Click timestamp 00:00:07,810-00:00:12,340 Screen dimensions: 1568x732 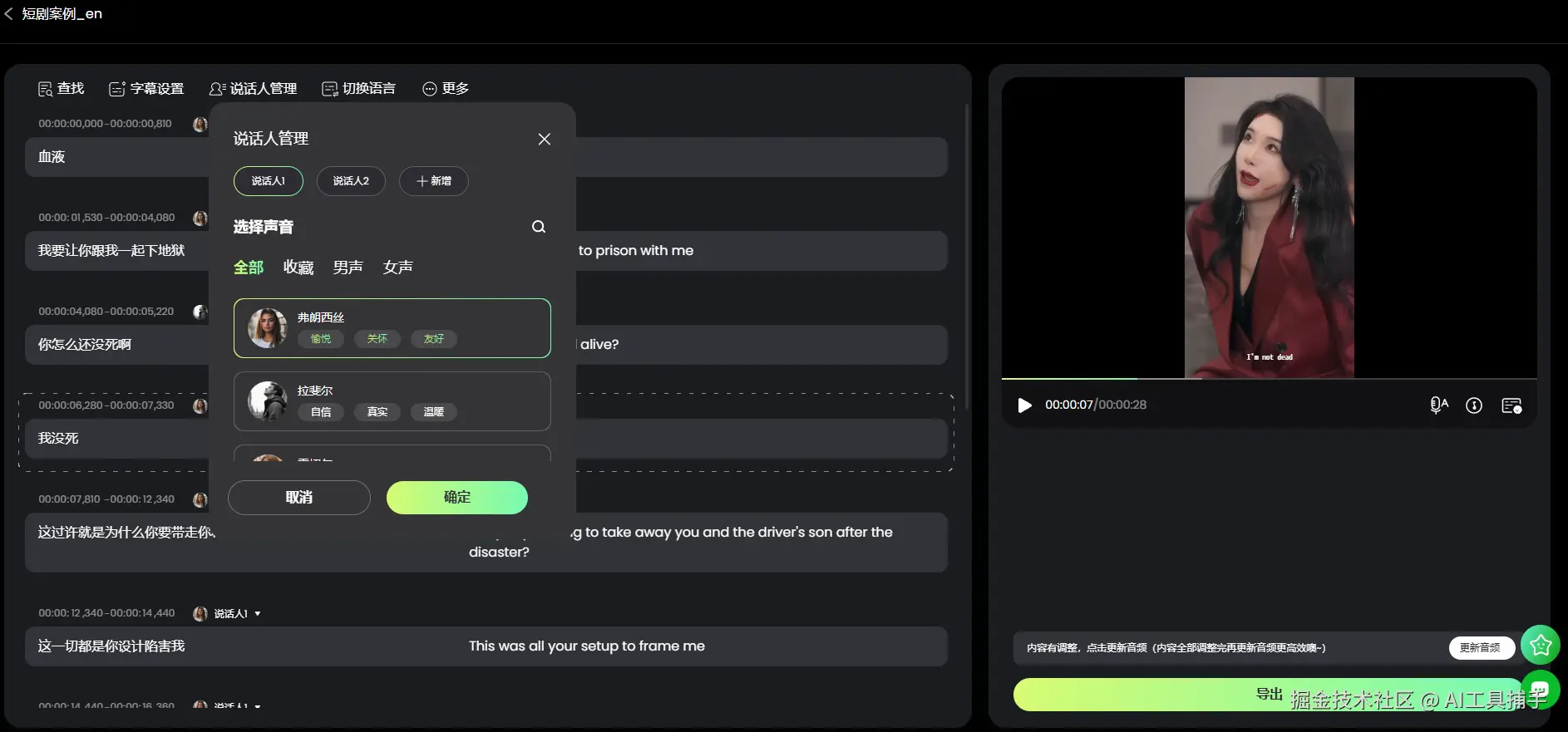[106, 499]
